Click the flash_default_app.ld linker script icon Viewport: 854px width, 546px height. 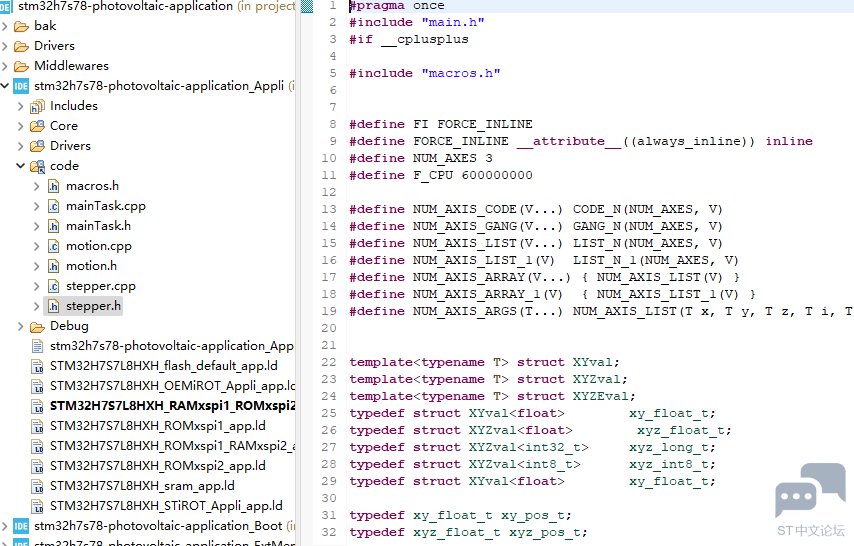click(38, 367)
